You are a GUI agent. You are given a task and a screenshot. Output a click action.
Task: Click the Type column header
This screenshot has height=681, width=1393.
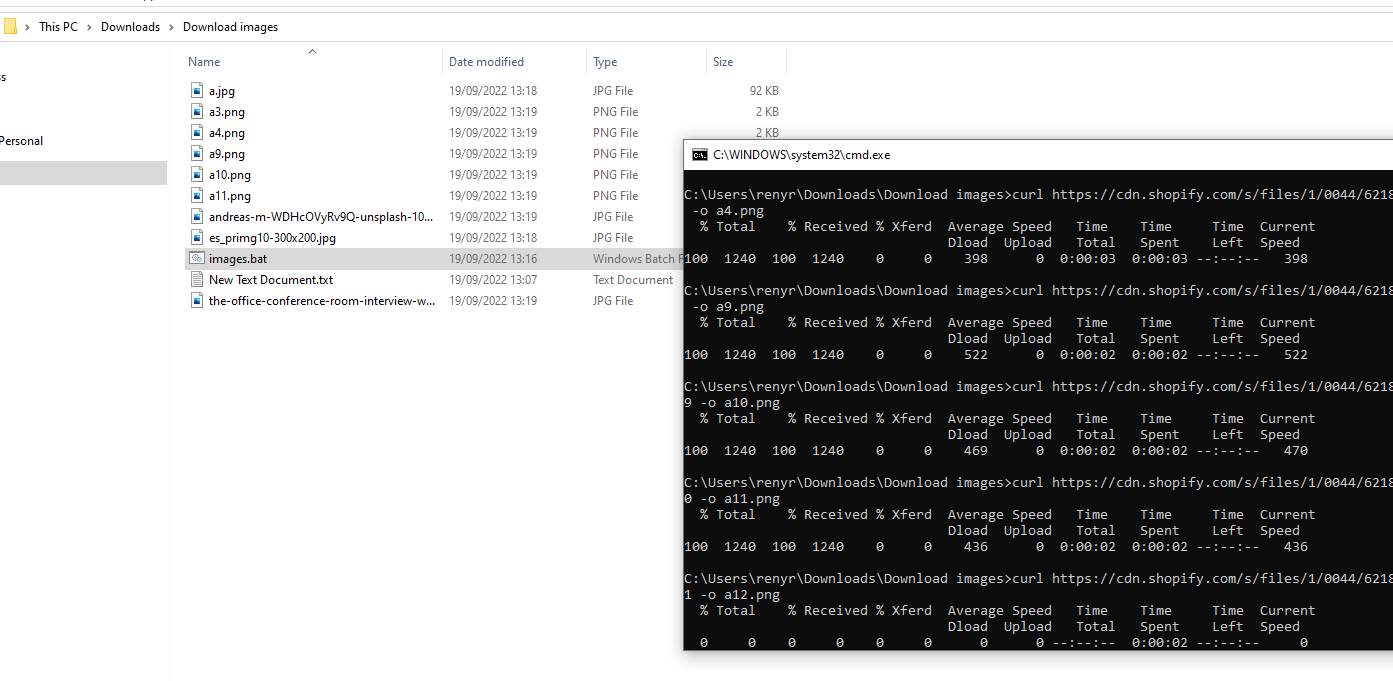point(605,62)
